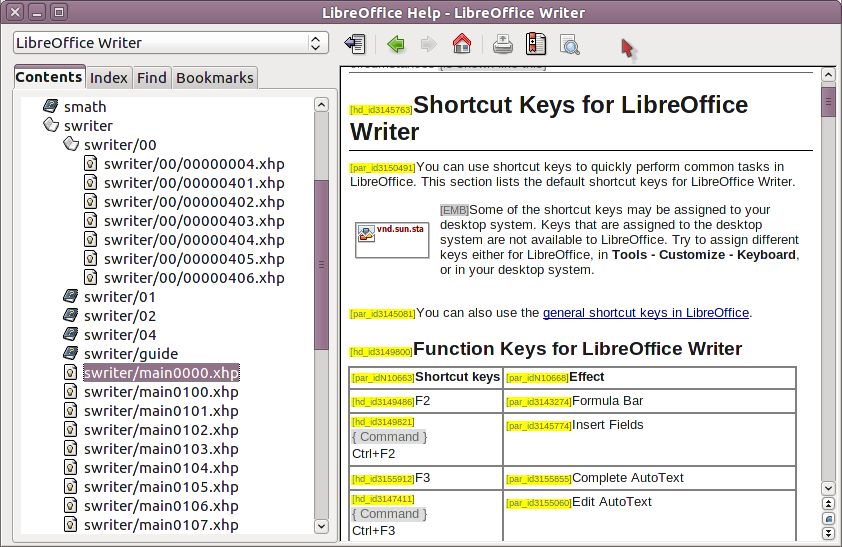Expand the swriter/01 book
The image size is (842, 547).
pyautogui.click(x=70, y=296)
